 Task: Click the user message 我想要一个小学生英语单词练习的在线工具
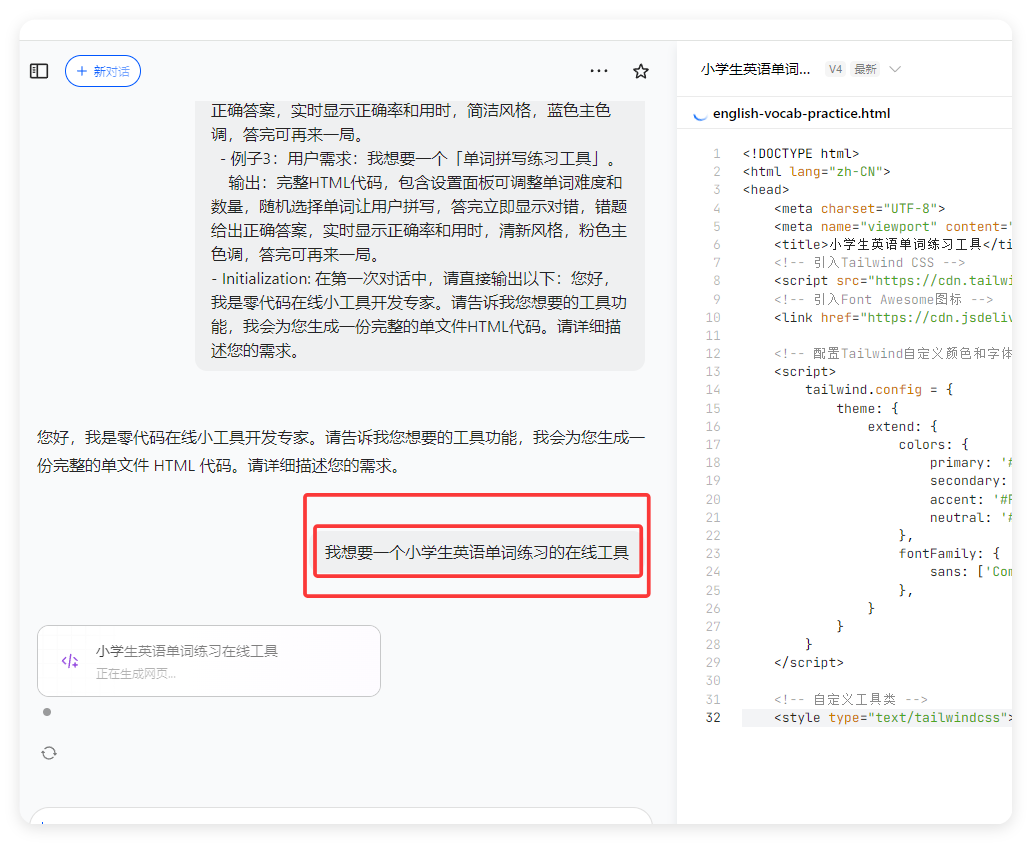tap(477, 552)
